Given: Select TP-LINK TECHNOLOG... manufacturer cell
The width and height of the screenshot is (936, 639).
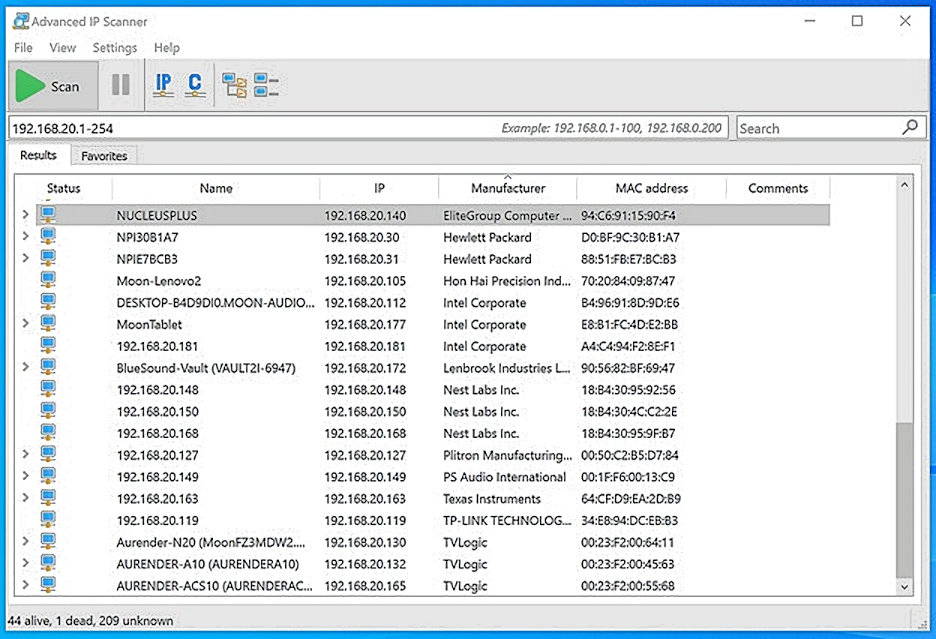Looking at the screenshot, I should (507, 520).
